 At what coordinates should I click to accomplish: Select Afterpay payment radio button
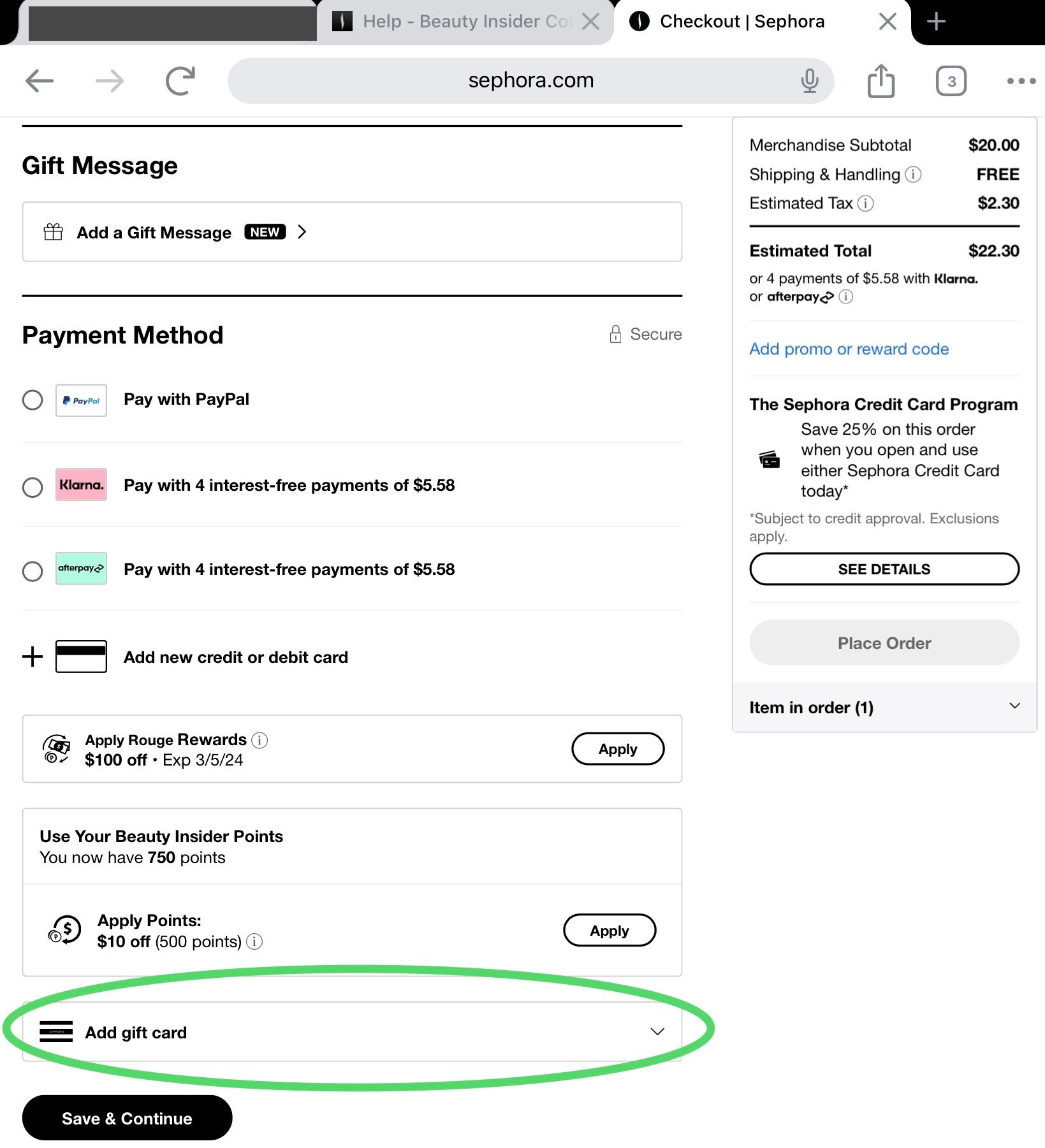(x=33, y=570)
